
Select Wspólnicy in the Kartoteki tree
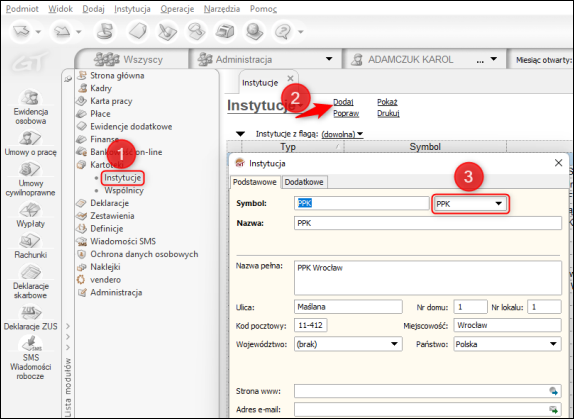point(124,190)
